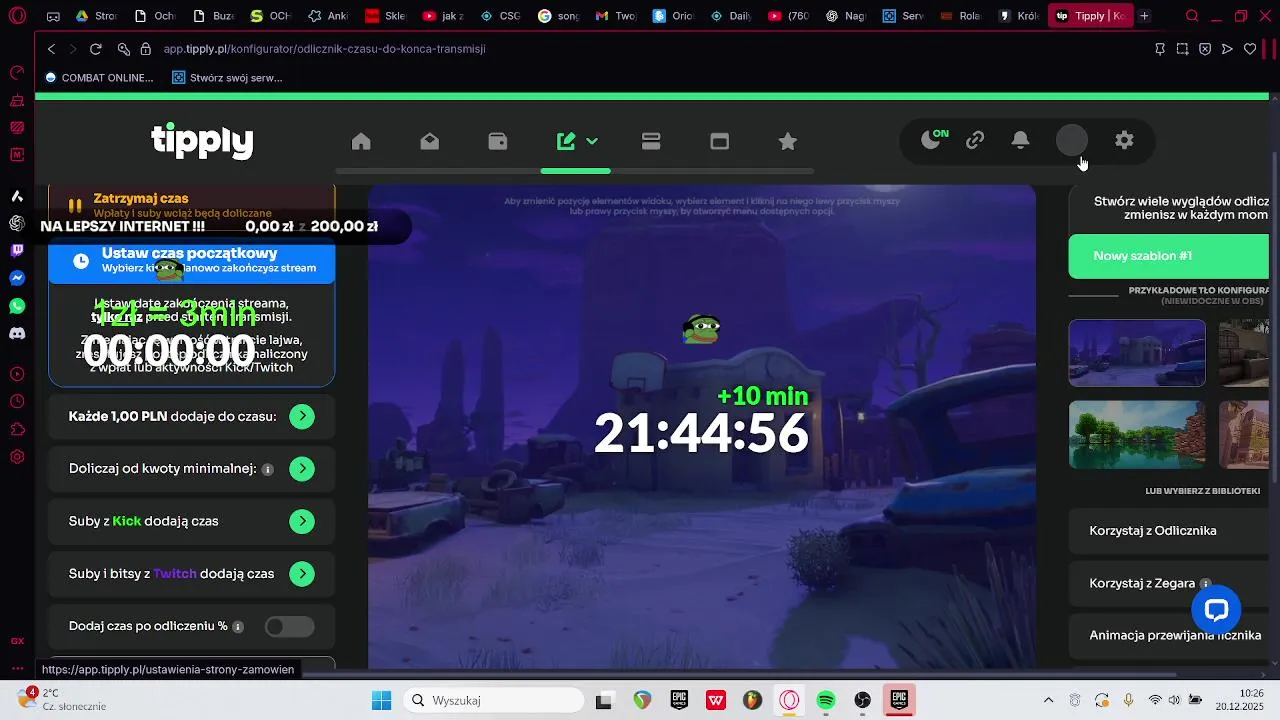Open OBS Studio from the taskbar

[863, 700]
